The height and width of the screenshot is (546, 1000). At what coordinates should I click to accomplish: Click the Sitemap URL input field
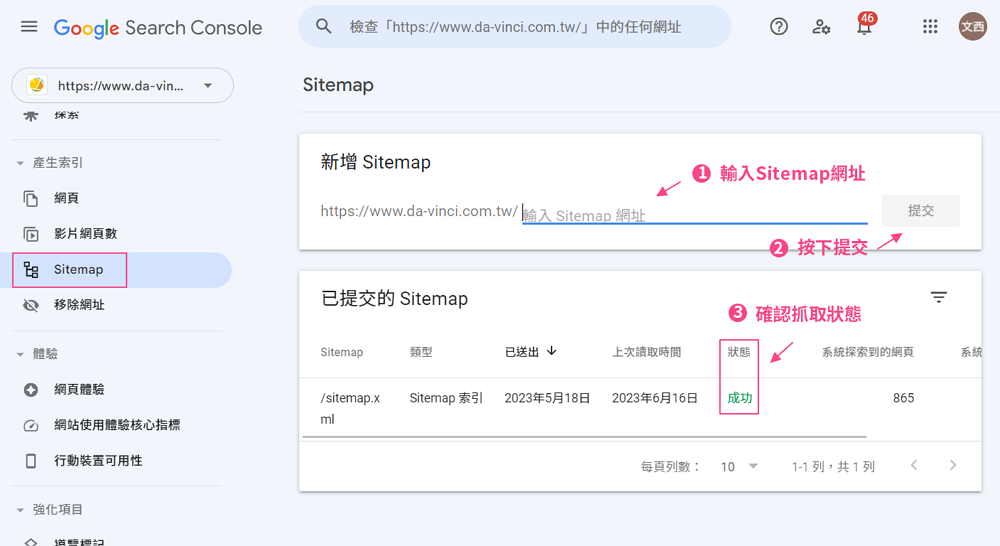695,214
